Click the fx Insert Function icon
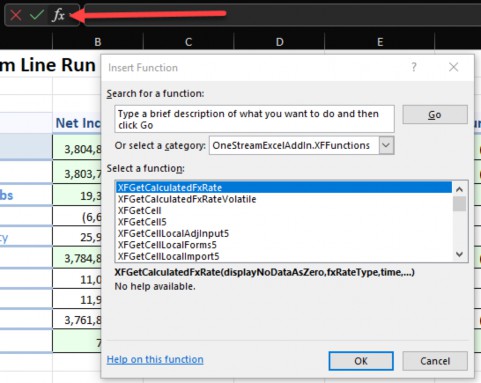 (x=59, y=15)
